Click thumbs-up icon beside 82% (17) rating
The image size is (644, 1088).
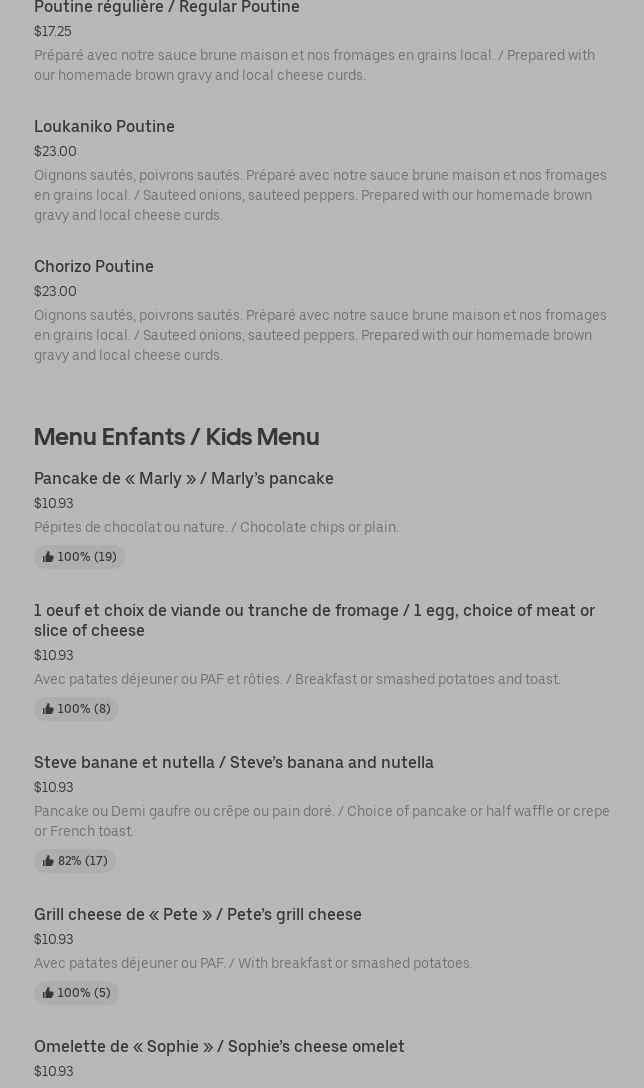(48, 861)
